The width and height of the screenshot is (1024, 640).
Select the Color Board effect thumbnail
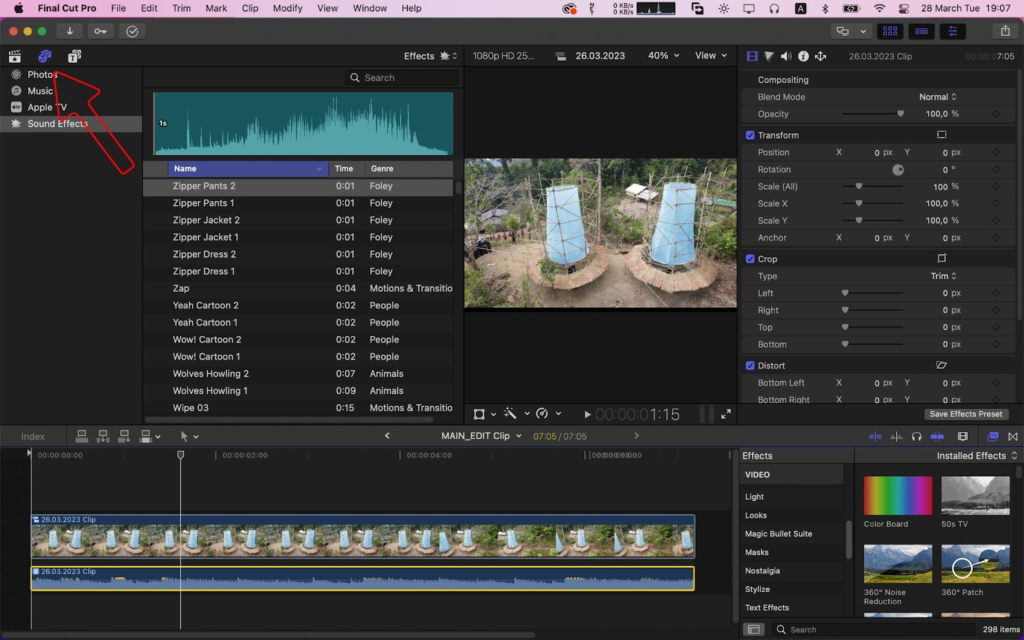click(x=897, y=496)
